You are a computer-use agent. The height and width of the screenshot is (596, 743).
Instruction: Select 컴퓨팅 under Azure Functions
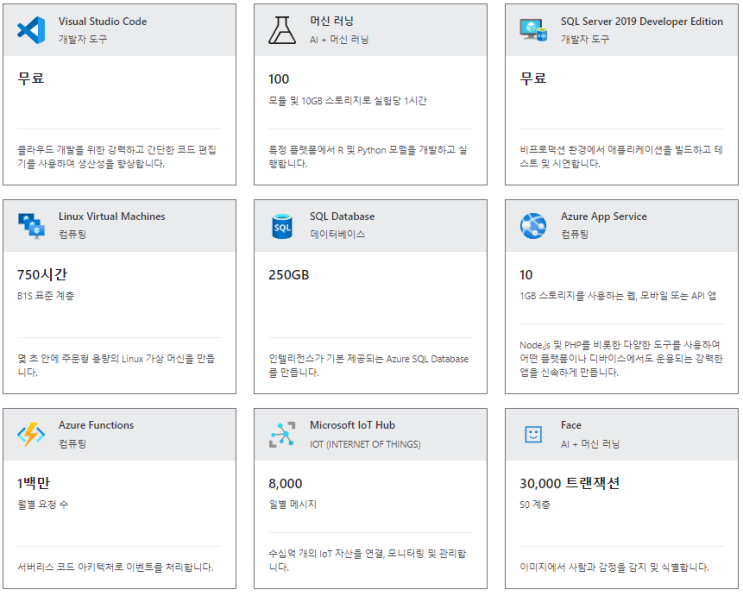[x=72, y=444]
